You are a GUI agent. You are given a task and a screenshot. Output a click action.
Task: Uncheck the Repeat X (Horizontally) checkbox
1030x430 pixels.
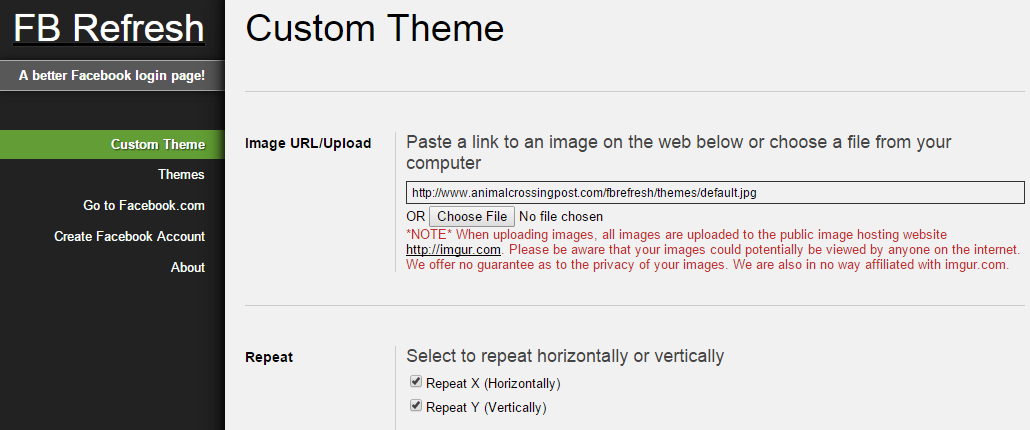tap(415, 382)
